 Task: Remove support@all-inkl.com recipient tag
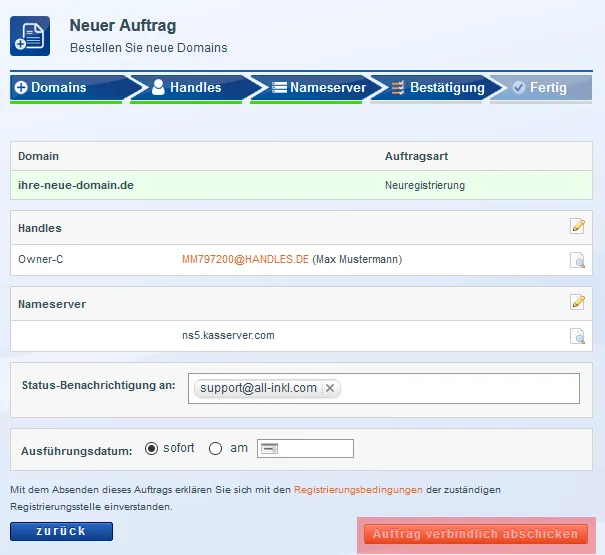click(330, 388)
